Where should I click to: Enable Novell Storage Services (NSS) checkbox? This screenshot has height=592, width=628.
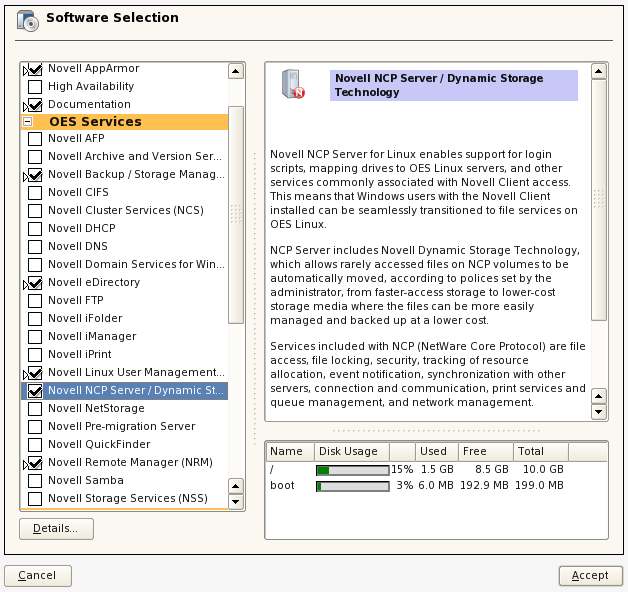(x=35, y=499)
